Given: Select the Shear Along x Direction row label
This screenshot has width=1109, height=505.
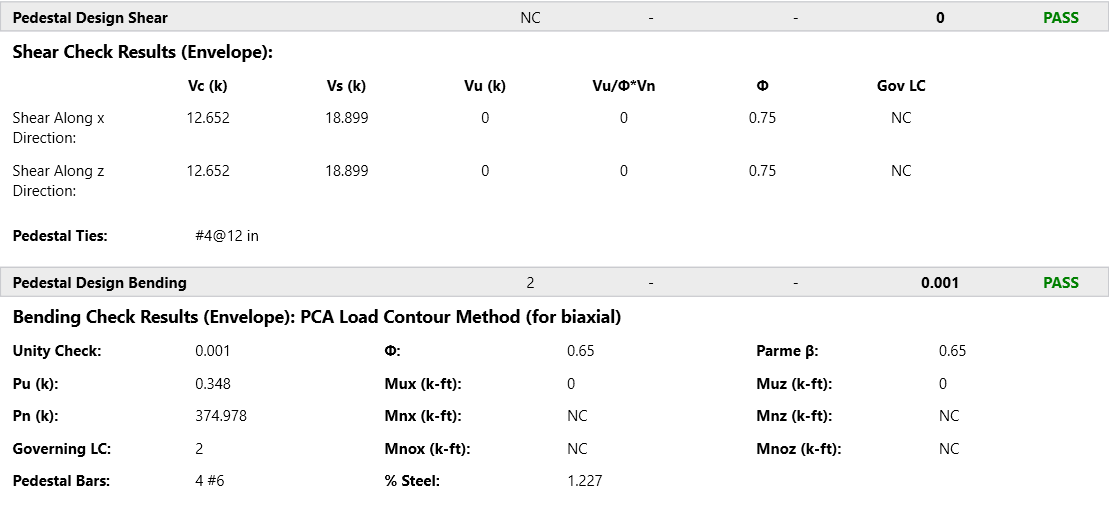Looking at the screenshot, I should click(x=58, y=127).
